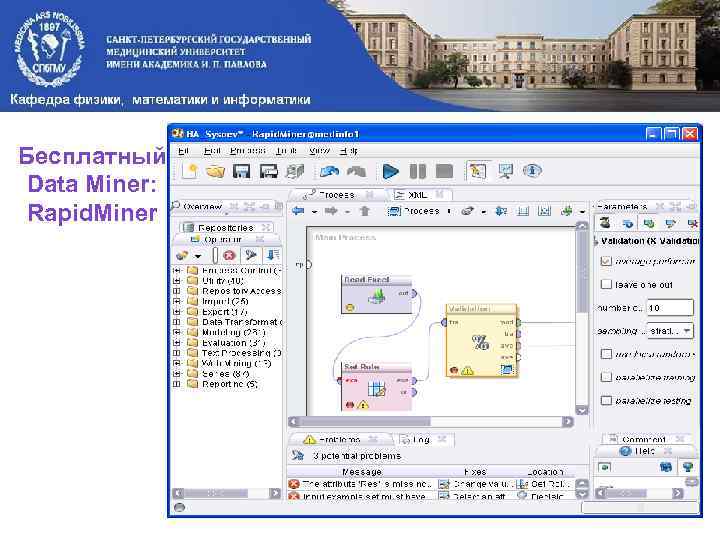720x540 pixels.
Task: Expand the Repository Access folder
Action: (177, 291)
